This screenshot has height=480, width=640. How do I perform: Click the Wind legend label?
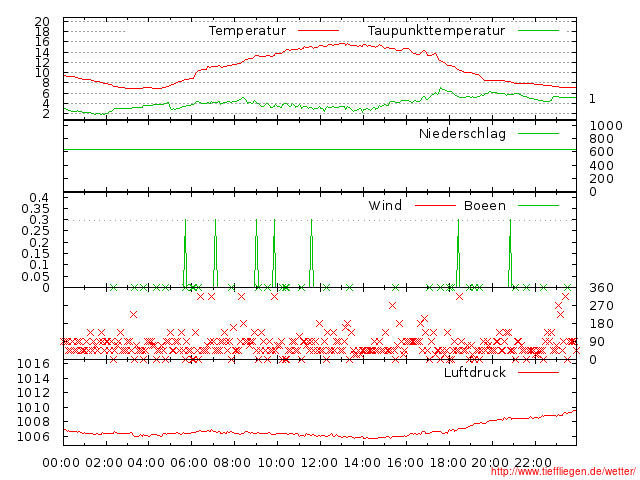coord(385,205)
